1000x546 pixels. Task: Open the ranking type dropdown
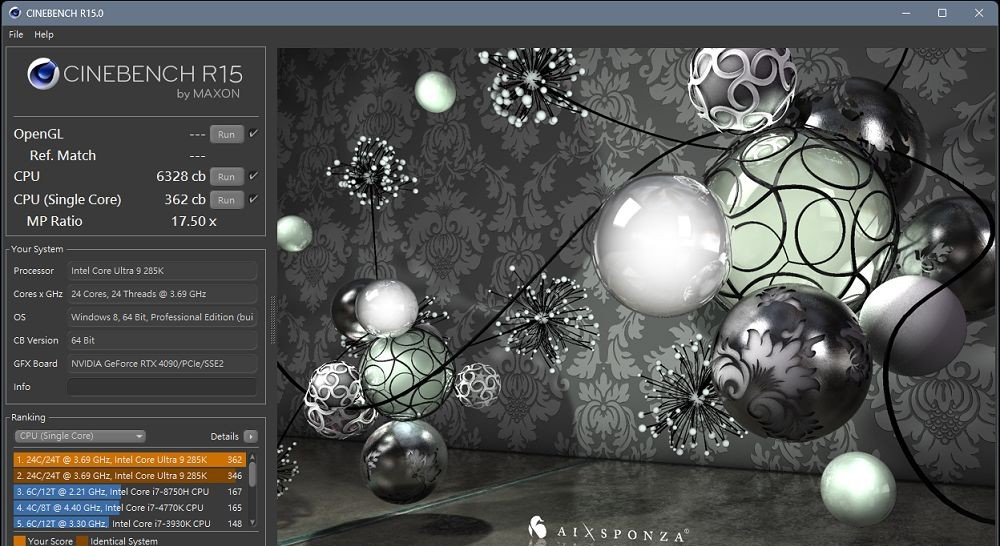(80, 436)
